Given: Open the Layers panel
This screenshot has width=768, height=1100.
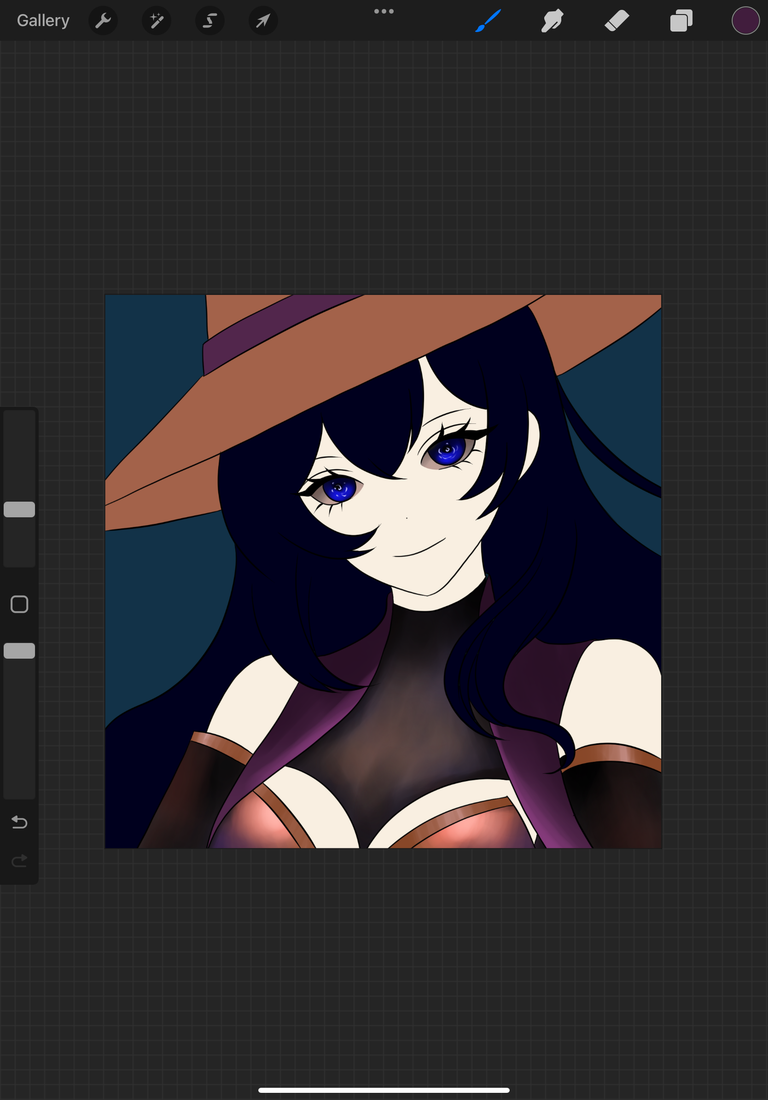Looking at the screenshot, I should [x=681, y=20].
